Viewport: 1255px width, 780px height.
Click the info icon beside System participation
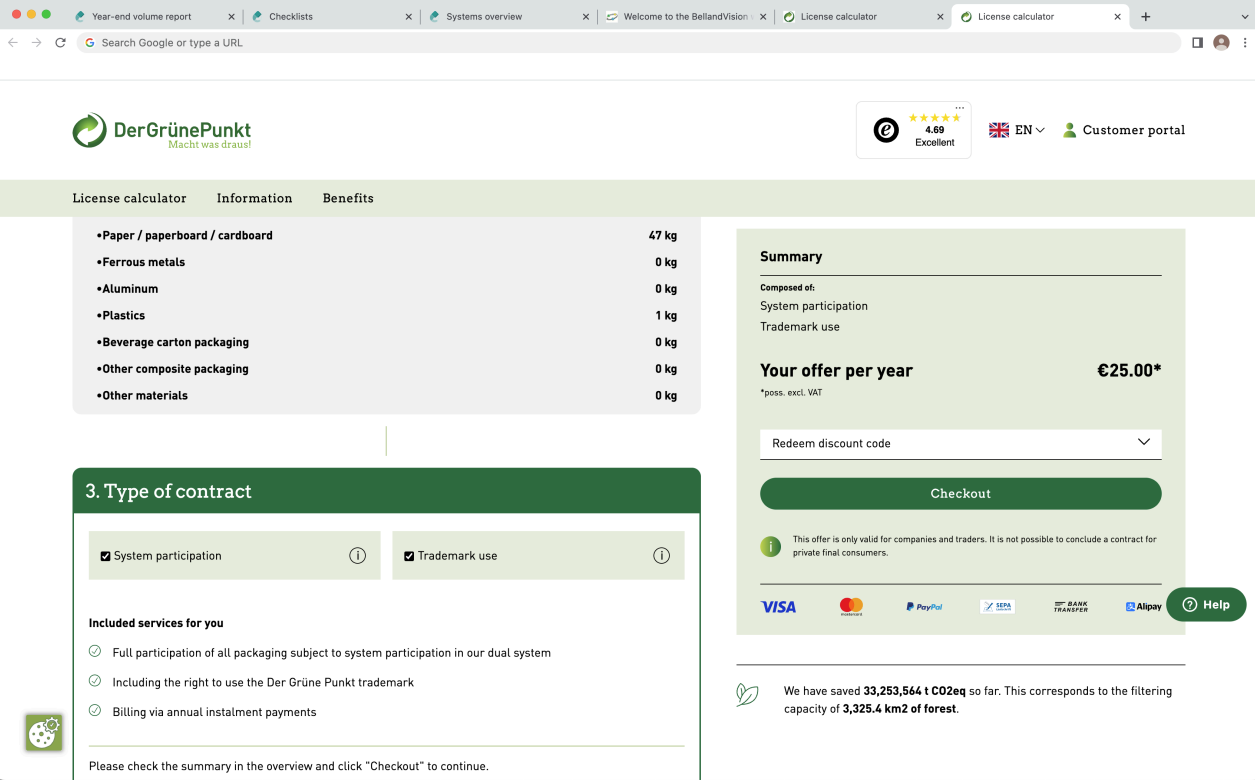point(357,556)
